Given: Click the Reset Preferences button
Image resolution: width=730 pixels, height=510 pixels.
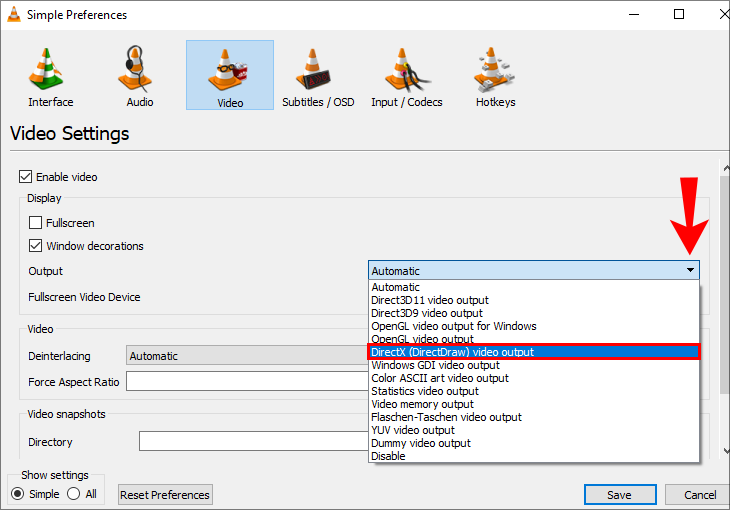Looking at the screenshot, I should 165,495.
